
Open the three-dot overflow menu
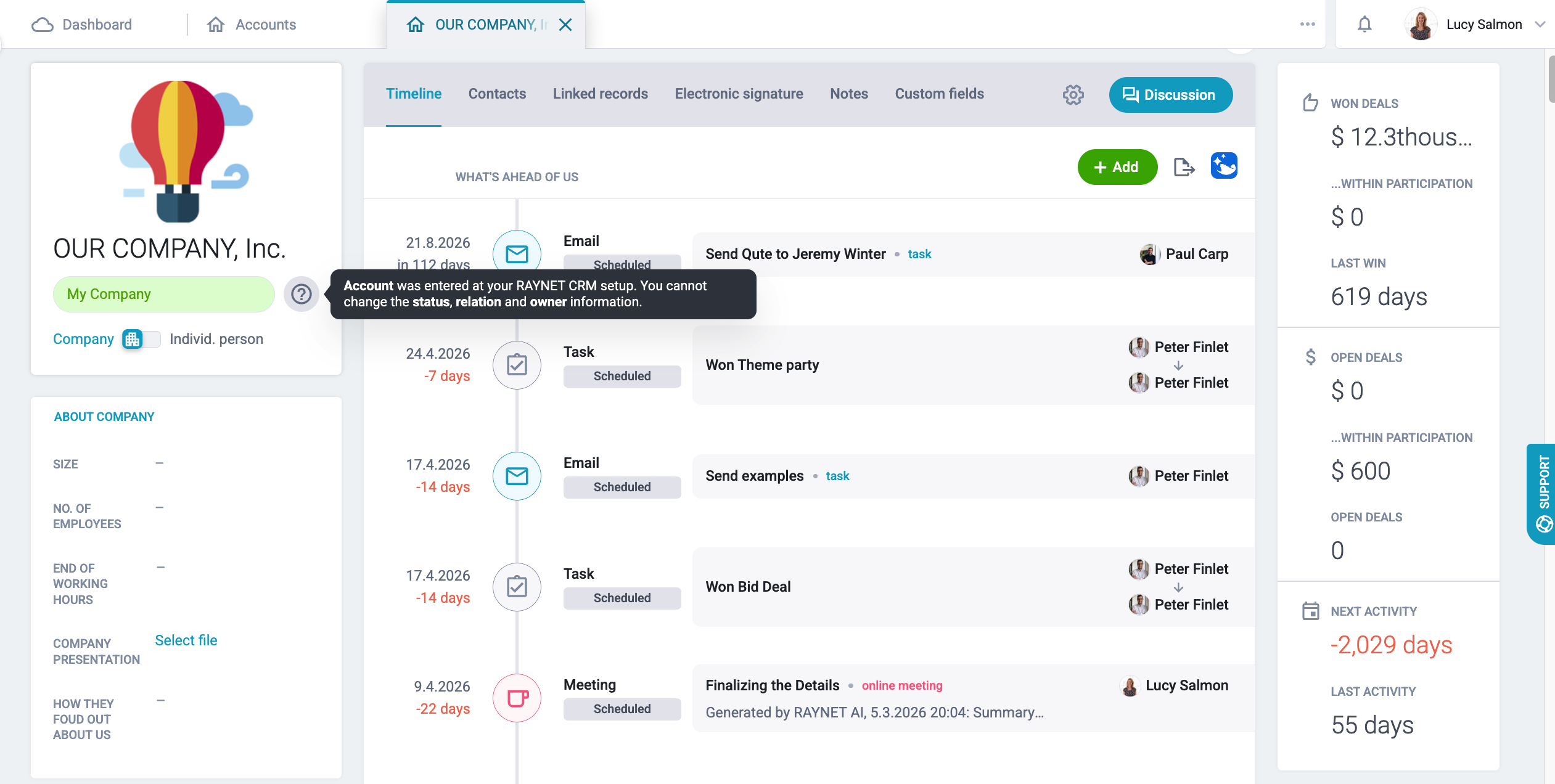1307,24
